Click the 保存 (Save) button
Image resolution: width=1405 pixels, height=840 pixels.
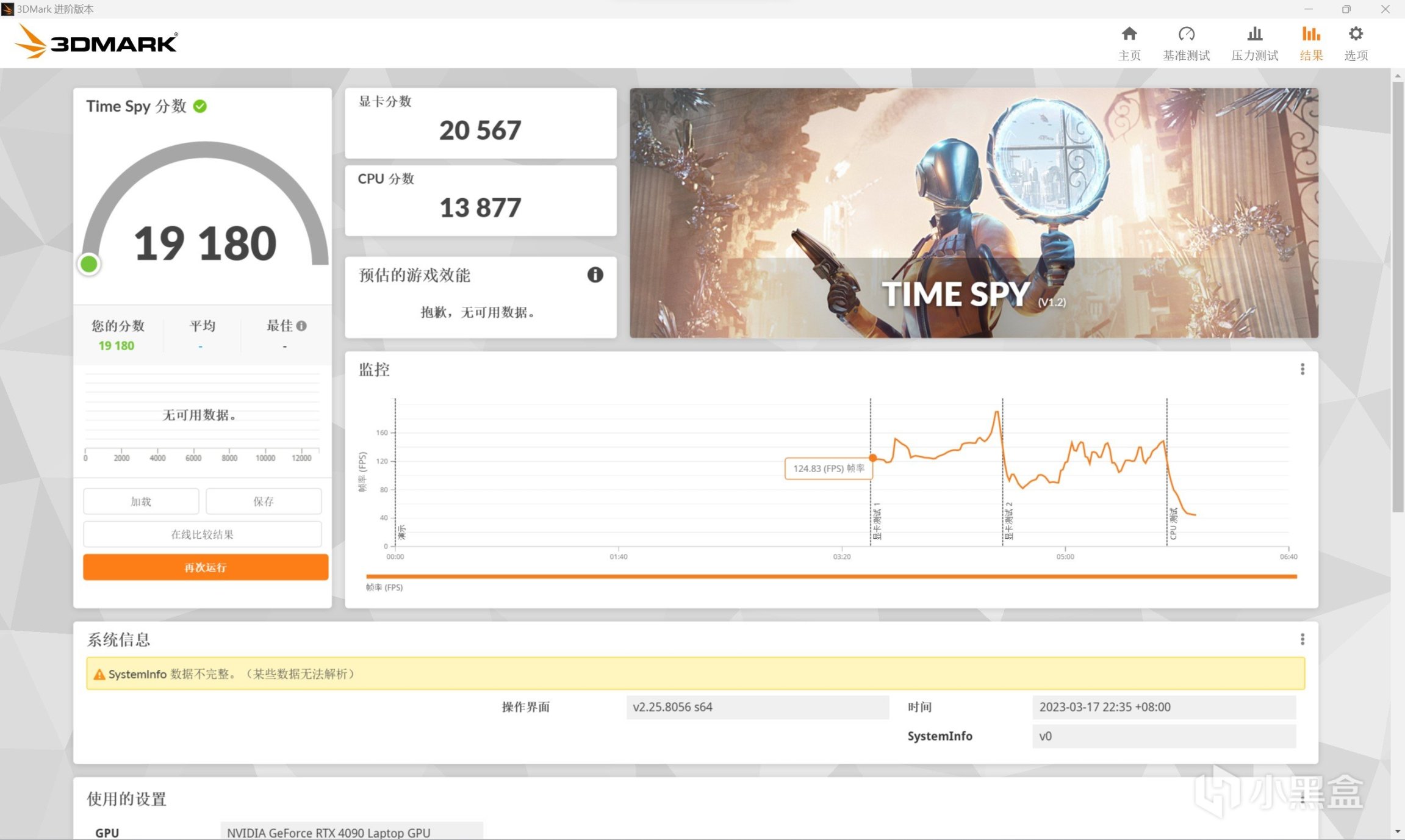click(x=264, y=501)
